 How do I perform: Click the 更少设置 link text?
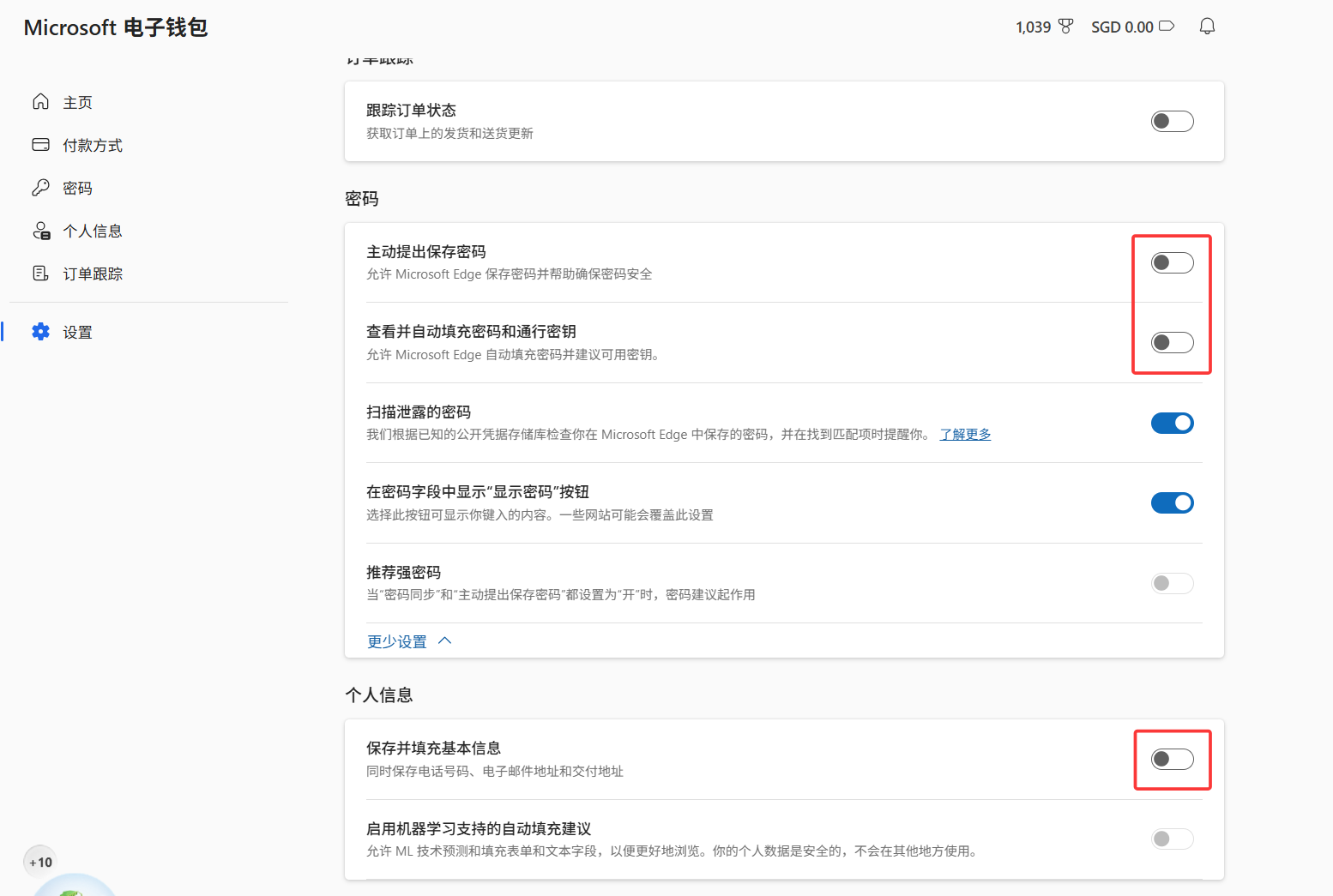tap(397, 641)
